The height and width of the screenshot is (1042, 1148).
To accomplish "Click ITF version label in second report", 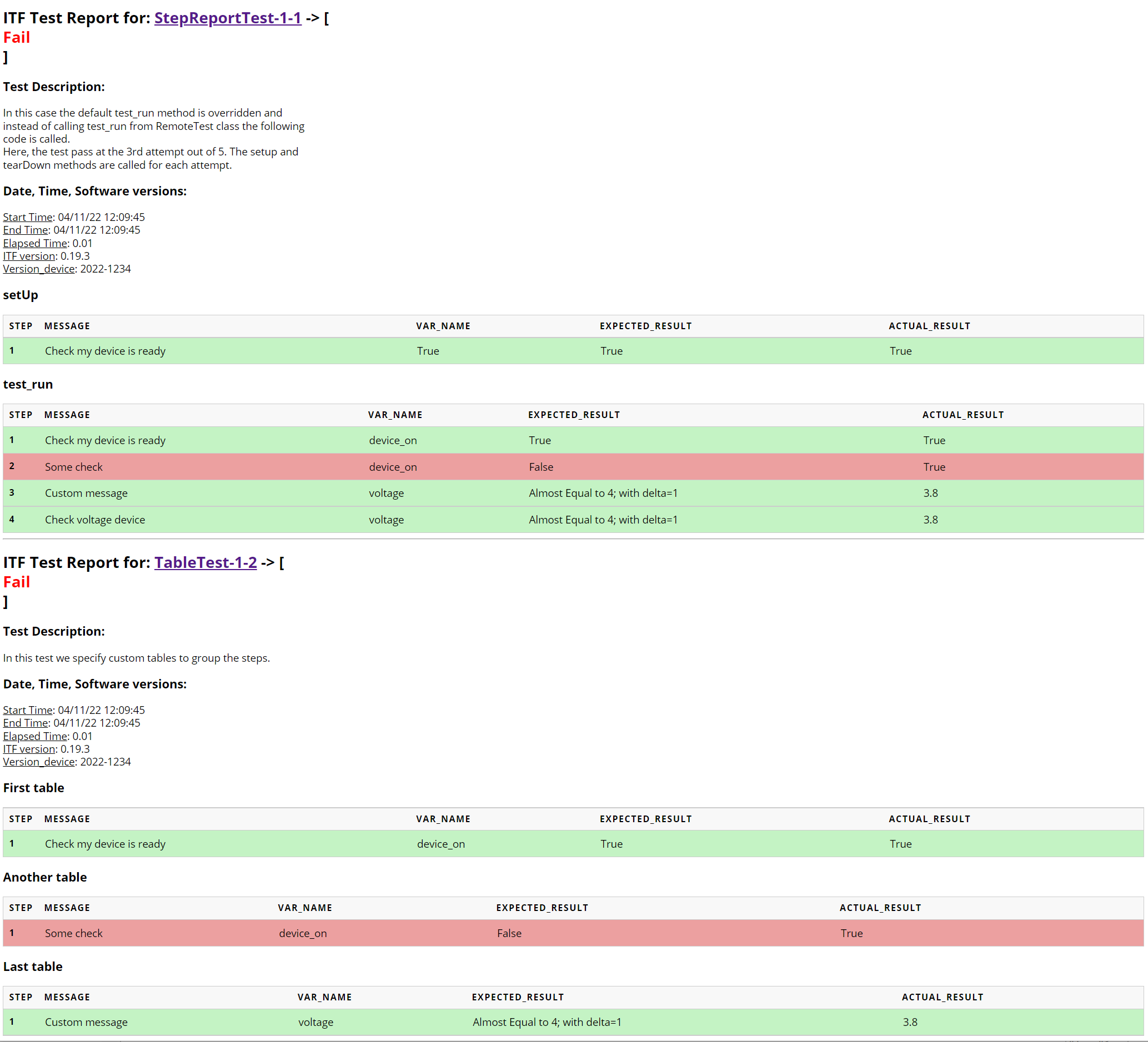I will pos(29,749).
